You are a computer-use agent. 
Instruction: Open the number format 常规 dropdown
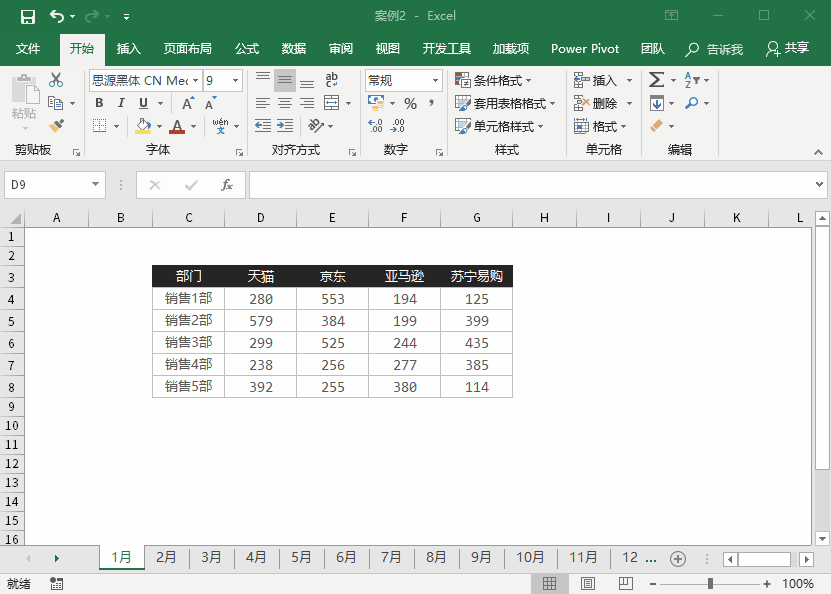(x=435, y=81)
